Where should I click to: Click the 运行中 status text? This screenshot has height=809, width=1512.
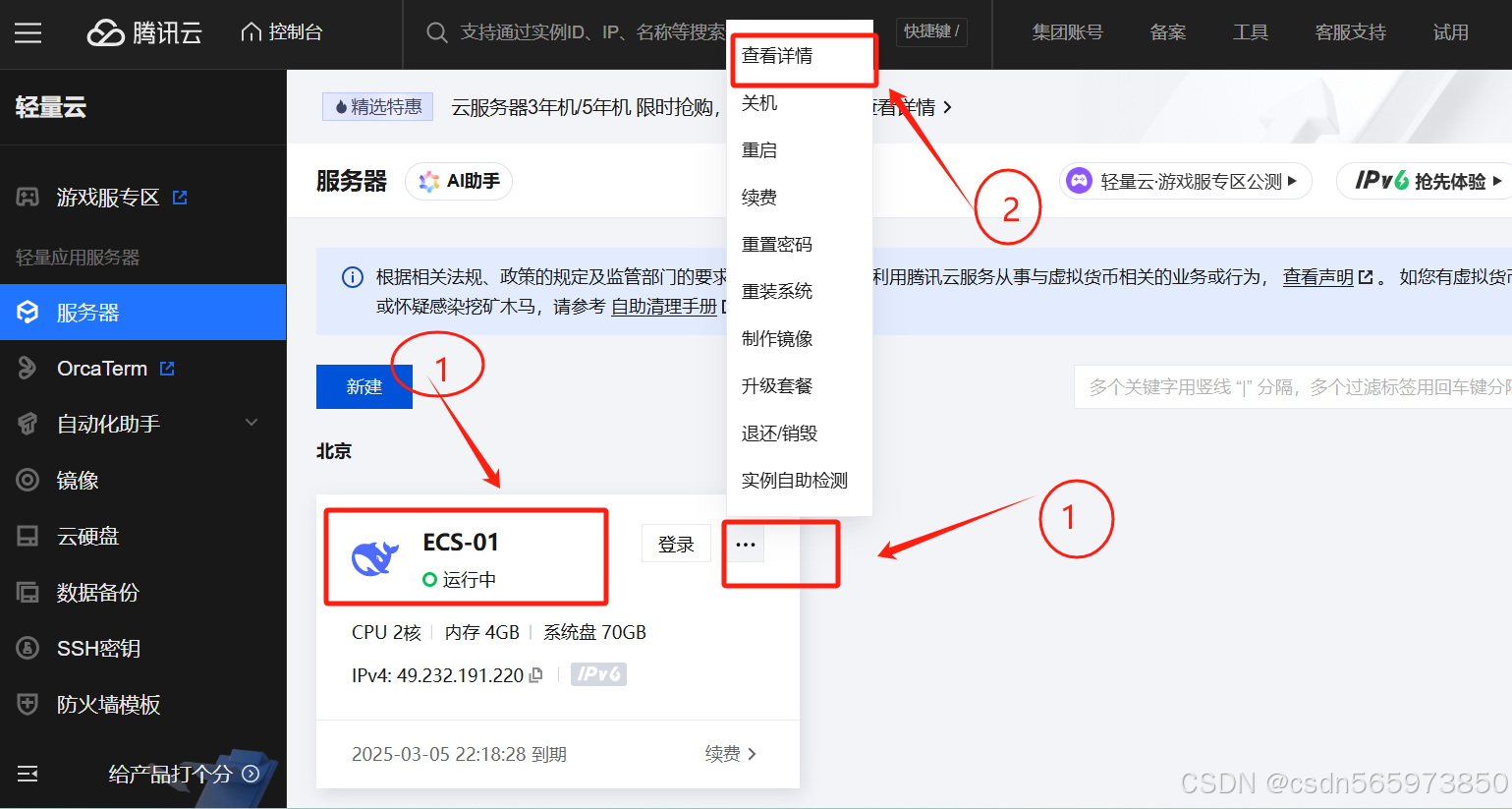(470, 580)
